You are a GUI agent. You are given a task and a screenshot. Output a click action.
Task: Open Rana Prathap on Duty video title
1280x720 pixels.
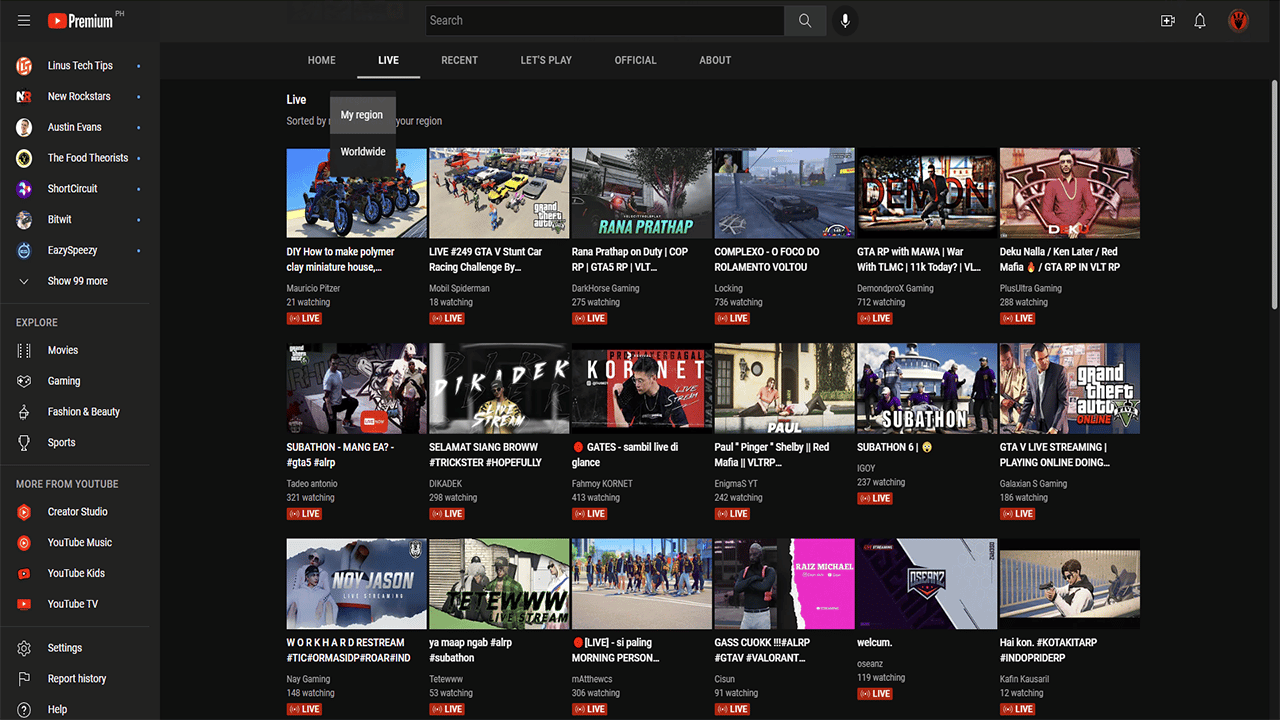(x=630, y=260)
